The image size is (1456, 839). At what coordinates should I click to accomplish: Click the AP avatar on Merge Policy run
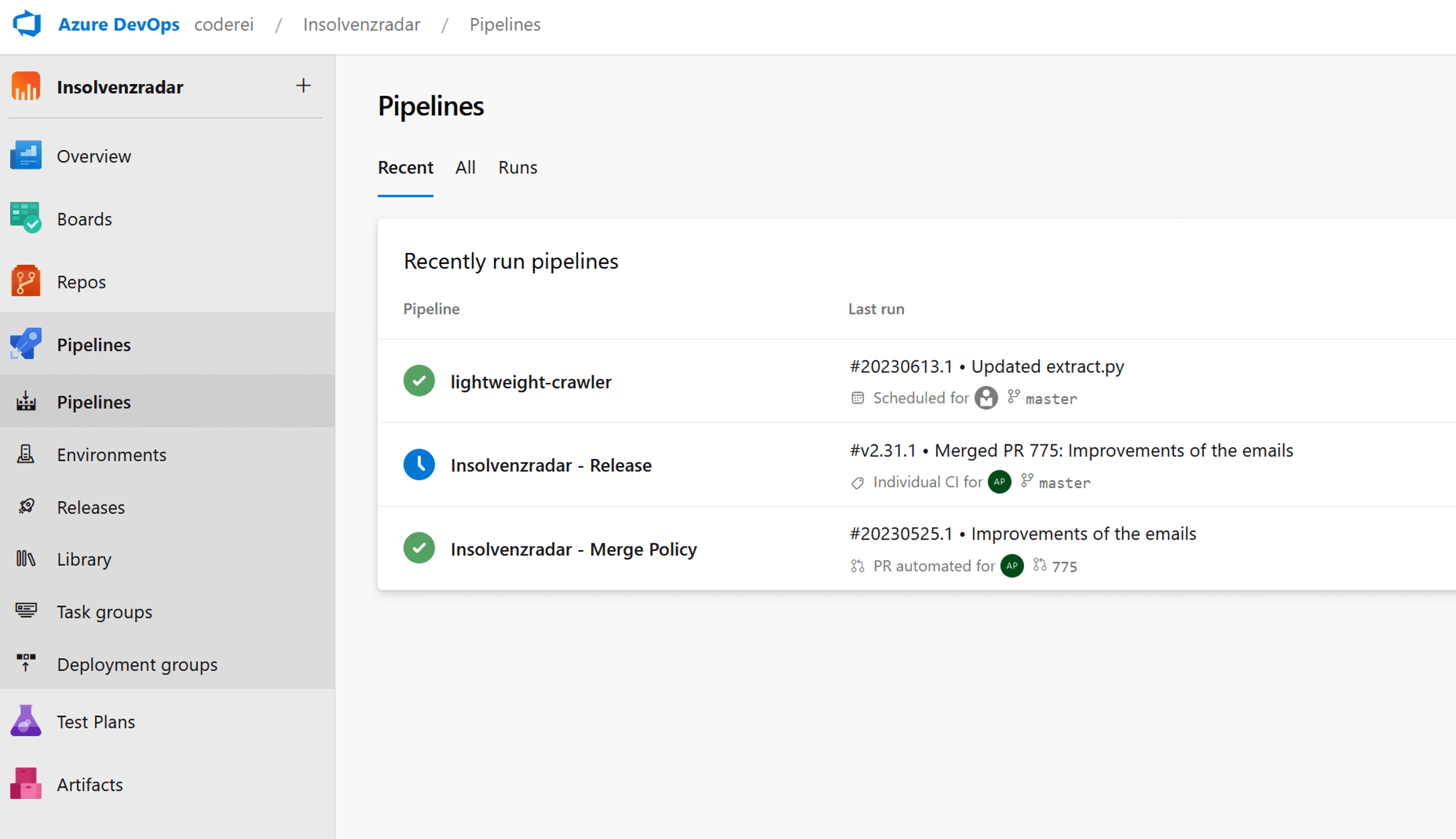coord(1012,566)
